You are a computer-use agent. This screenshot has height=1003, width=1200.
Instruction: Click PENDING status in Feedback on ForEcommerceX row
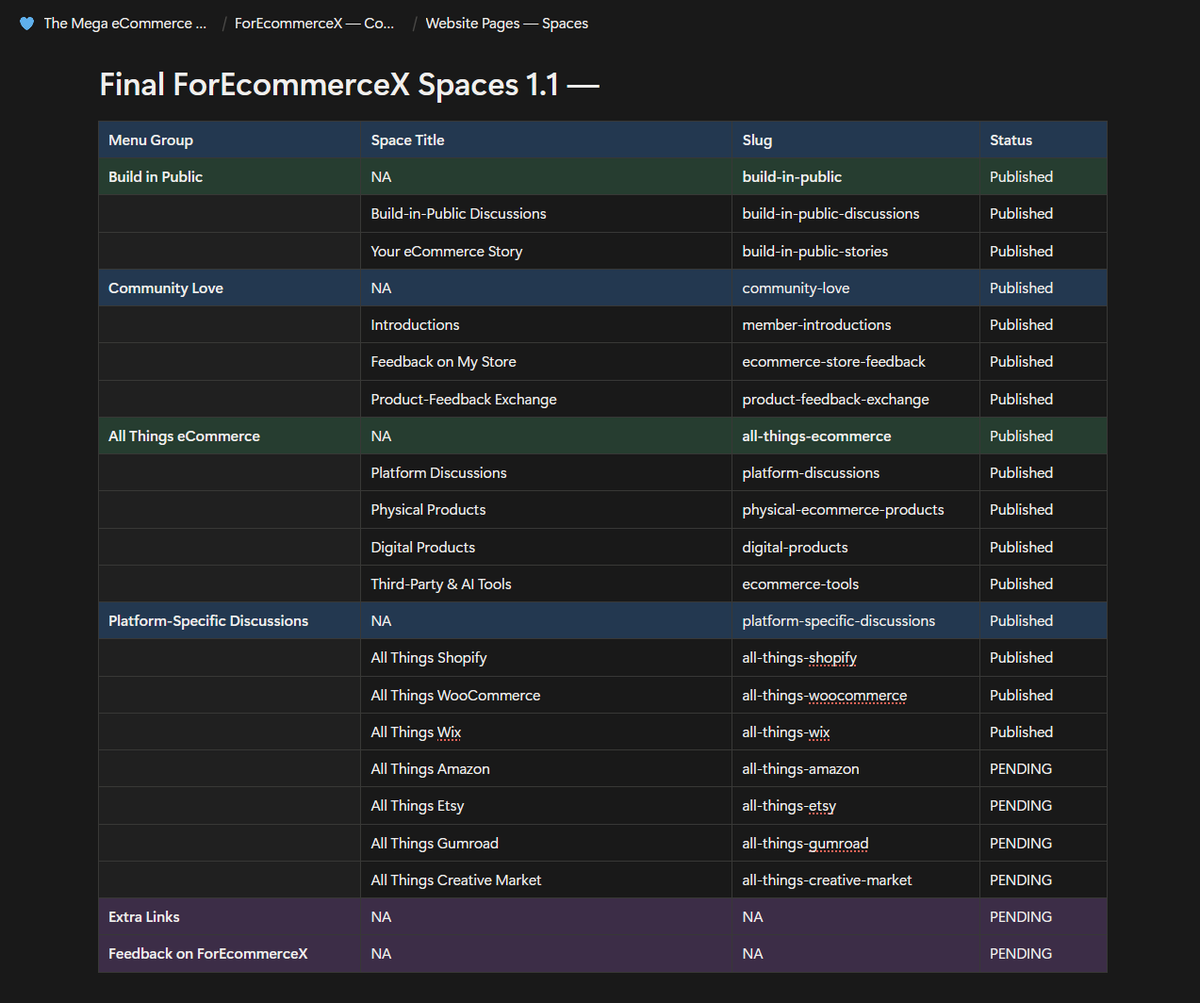click(x=1043, y=954)
